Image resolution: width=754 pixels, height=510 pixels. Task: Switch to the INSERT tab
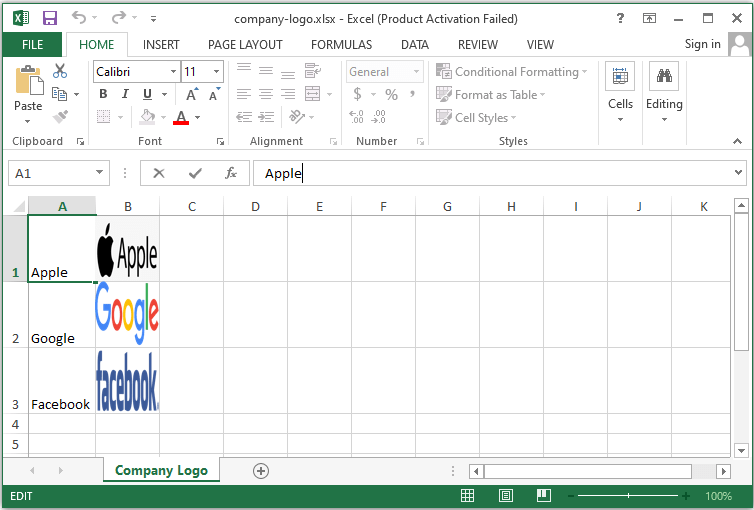[161, 45]
